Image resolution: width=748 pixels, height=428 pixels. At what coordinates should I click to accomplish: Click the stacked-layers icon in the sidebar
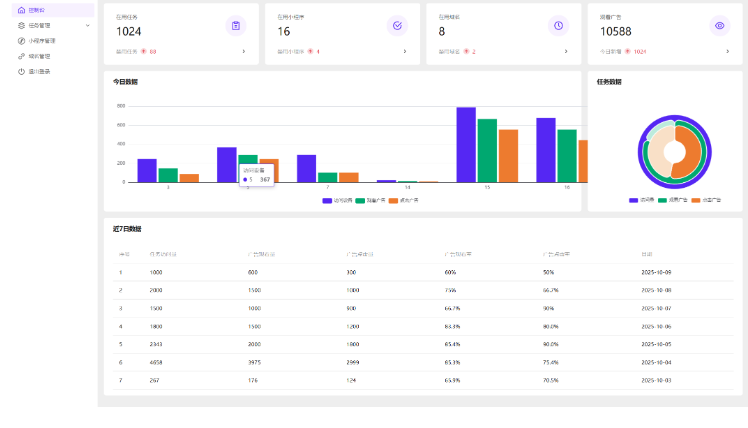(x=21, y=25)
